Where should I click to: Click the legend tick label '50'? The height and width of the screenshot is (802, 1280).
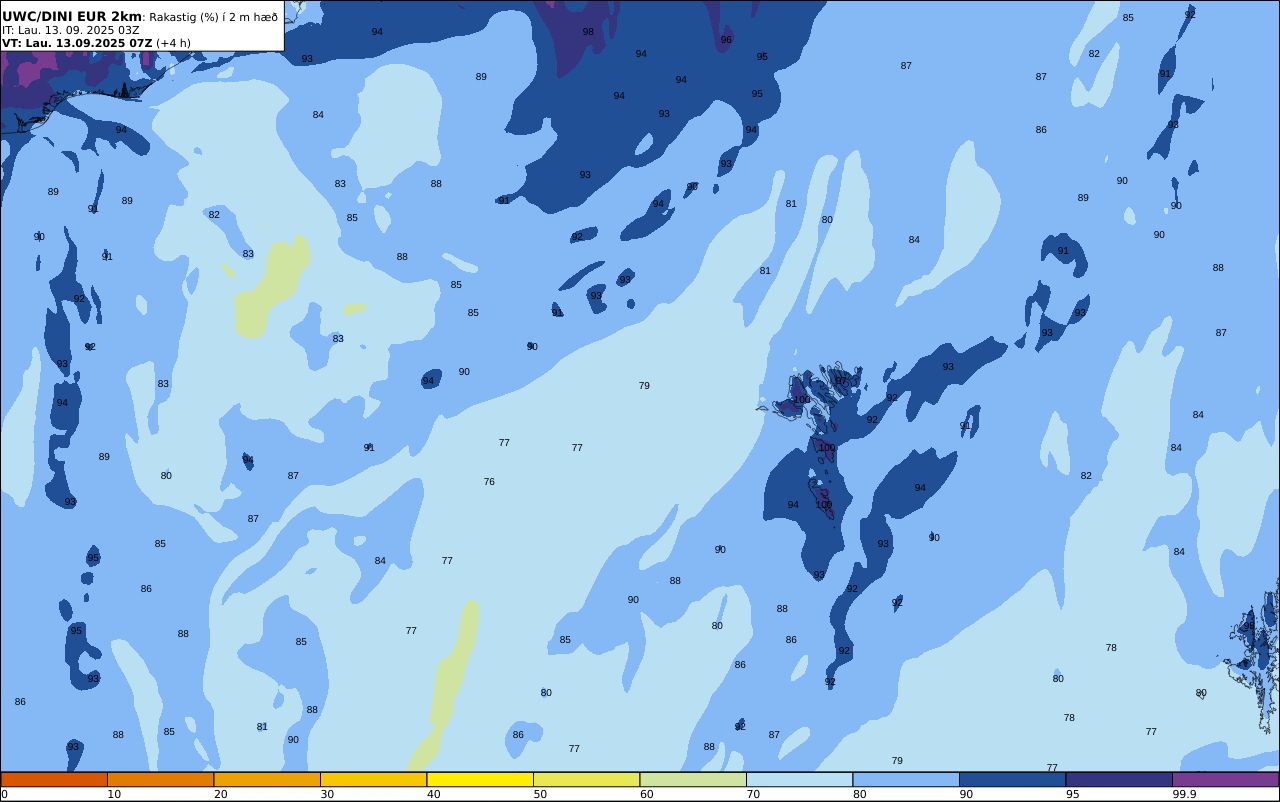(540, 794)
